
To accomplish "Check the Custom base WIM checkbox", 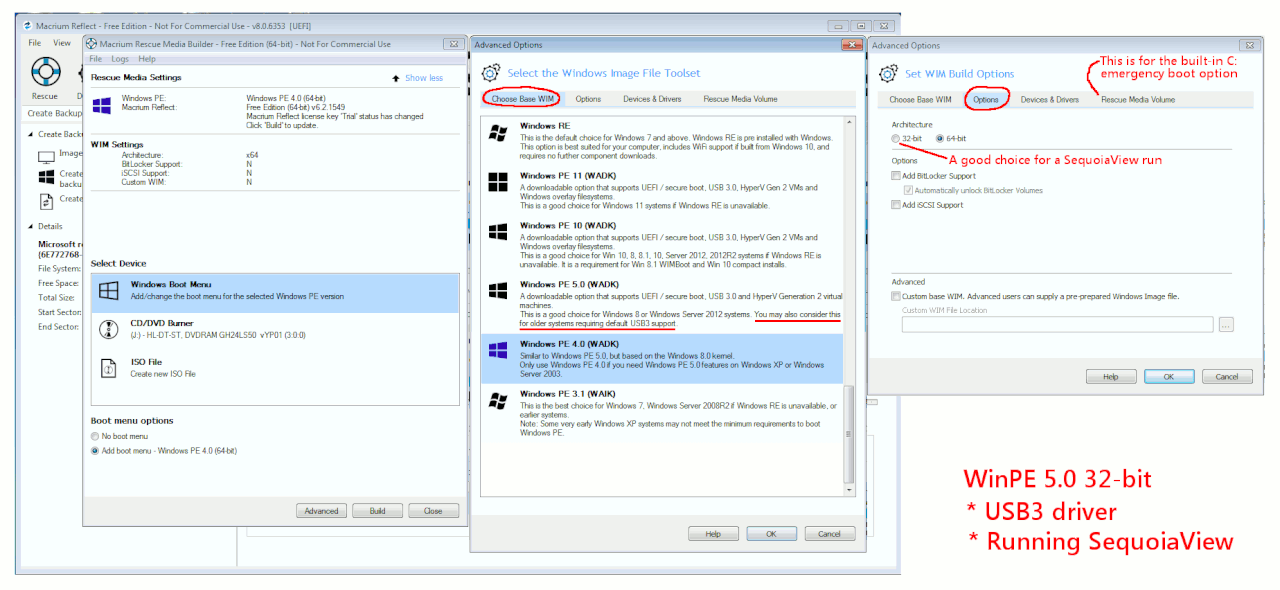I will [895, 296].
